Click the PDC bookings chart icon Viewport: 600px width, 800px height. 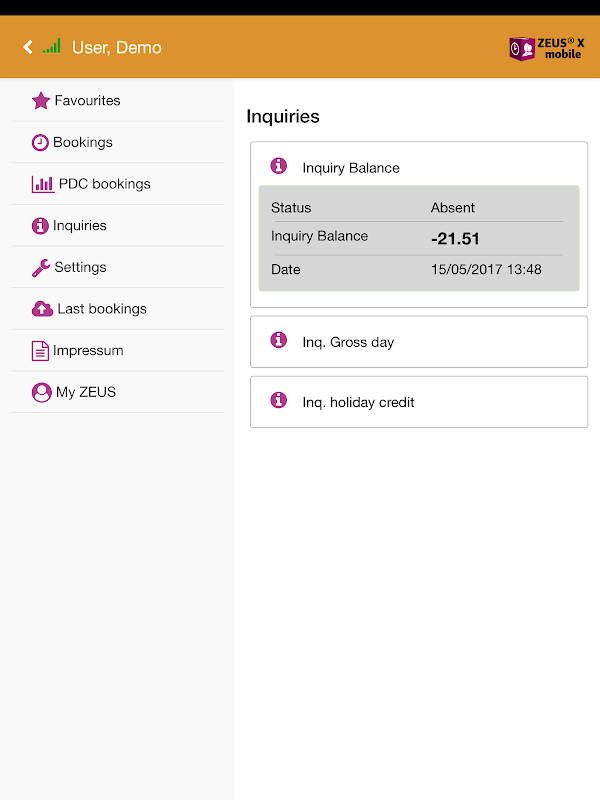[x=43, y=184]
